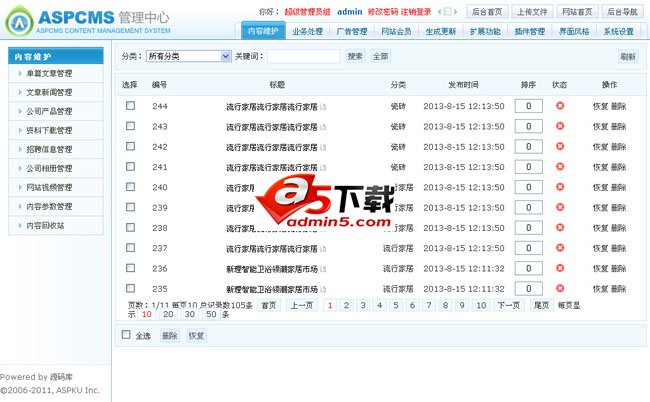Toggle the status icon in row 236
The width and height of the screenshot is (650, 402).
pos(560,268)
